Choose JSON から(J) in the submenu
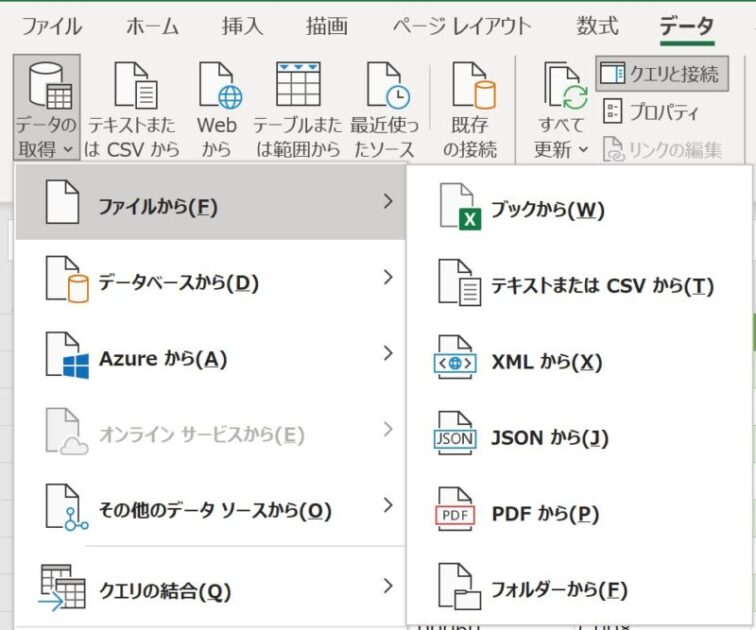This screenshot has height=630, width=756. pos(580,434)
